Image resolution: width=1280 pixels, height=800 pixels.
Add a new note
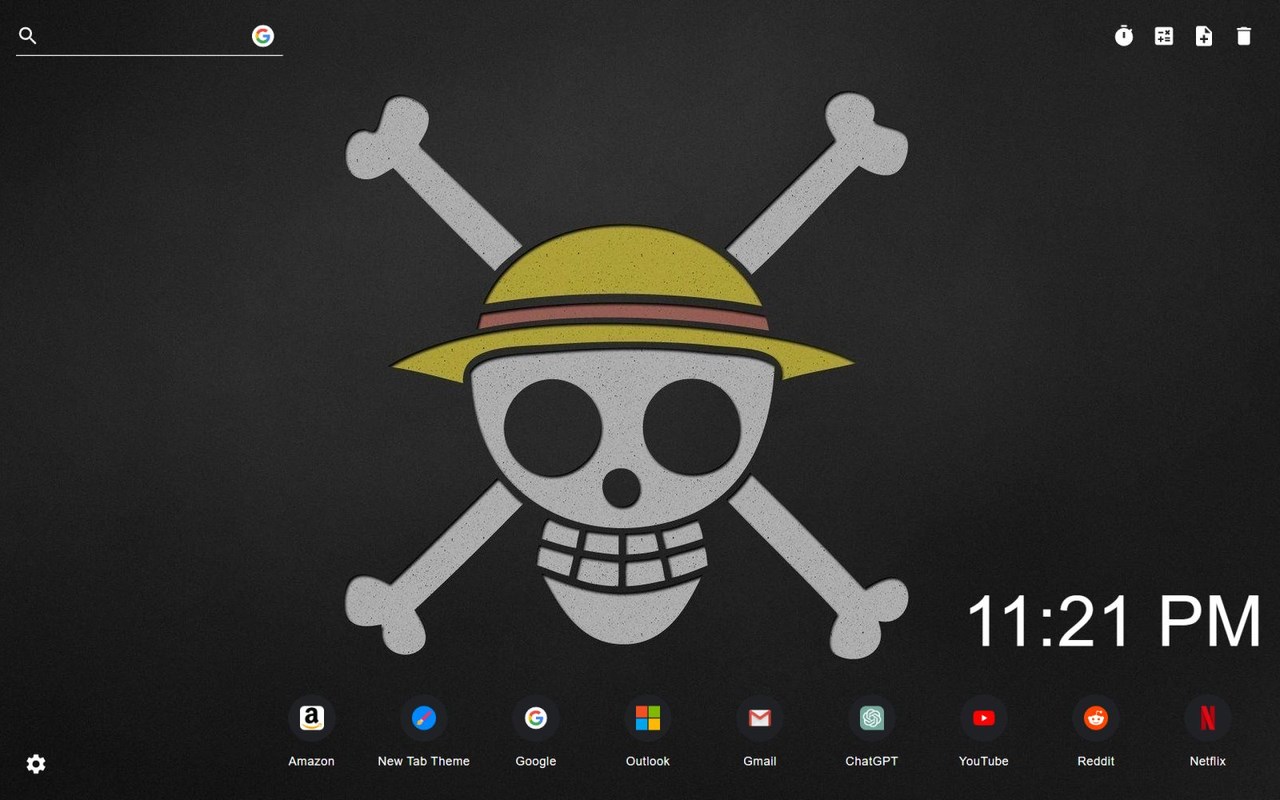1204,36
